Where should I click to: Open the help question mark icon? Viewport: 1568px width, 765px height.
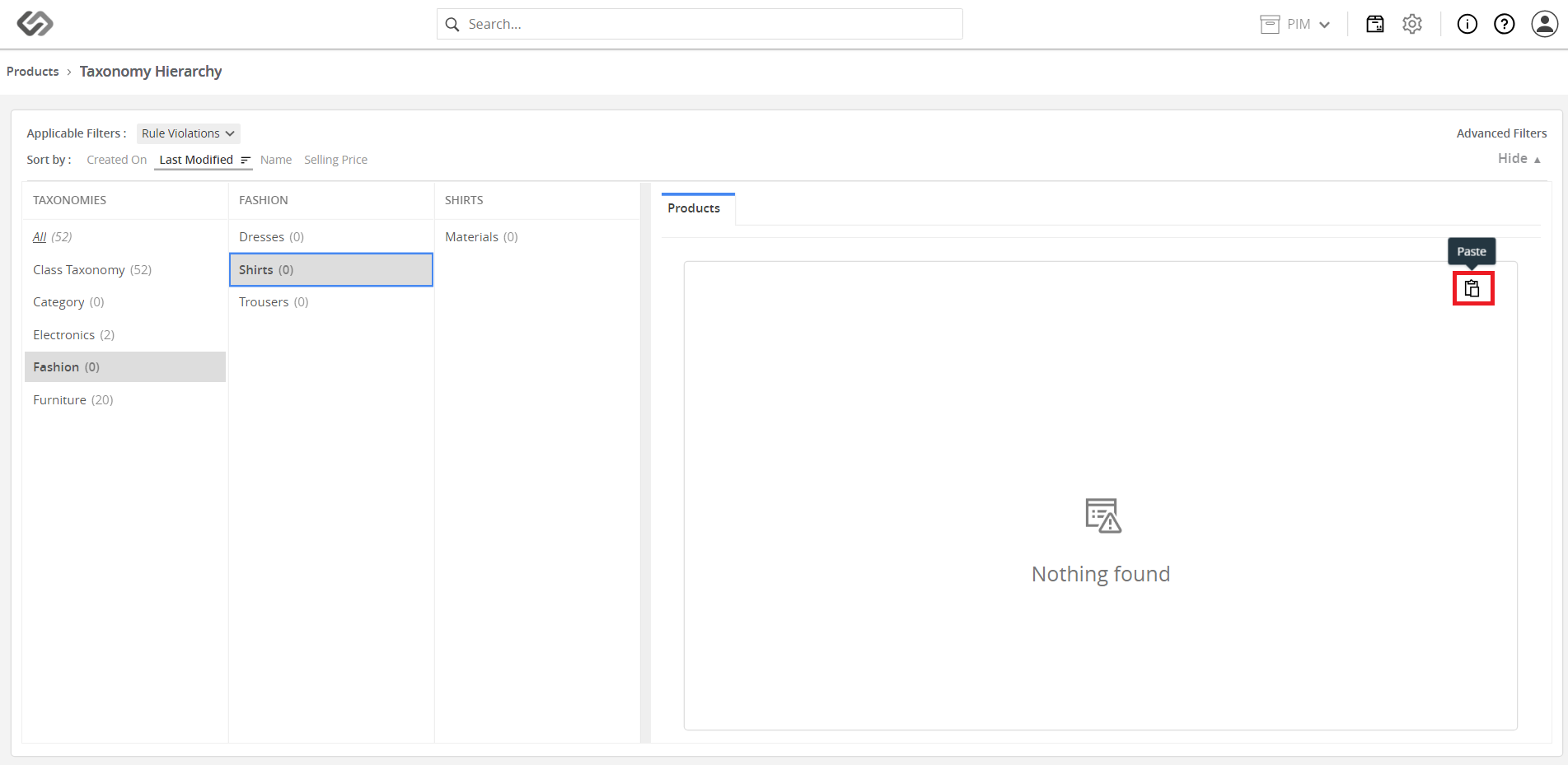pos(1505,24)
